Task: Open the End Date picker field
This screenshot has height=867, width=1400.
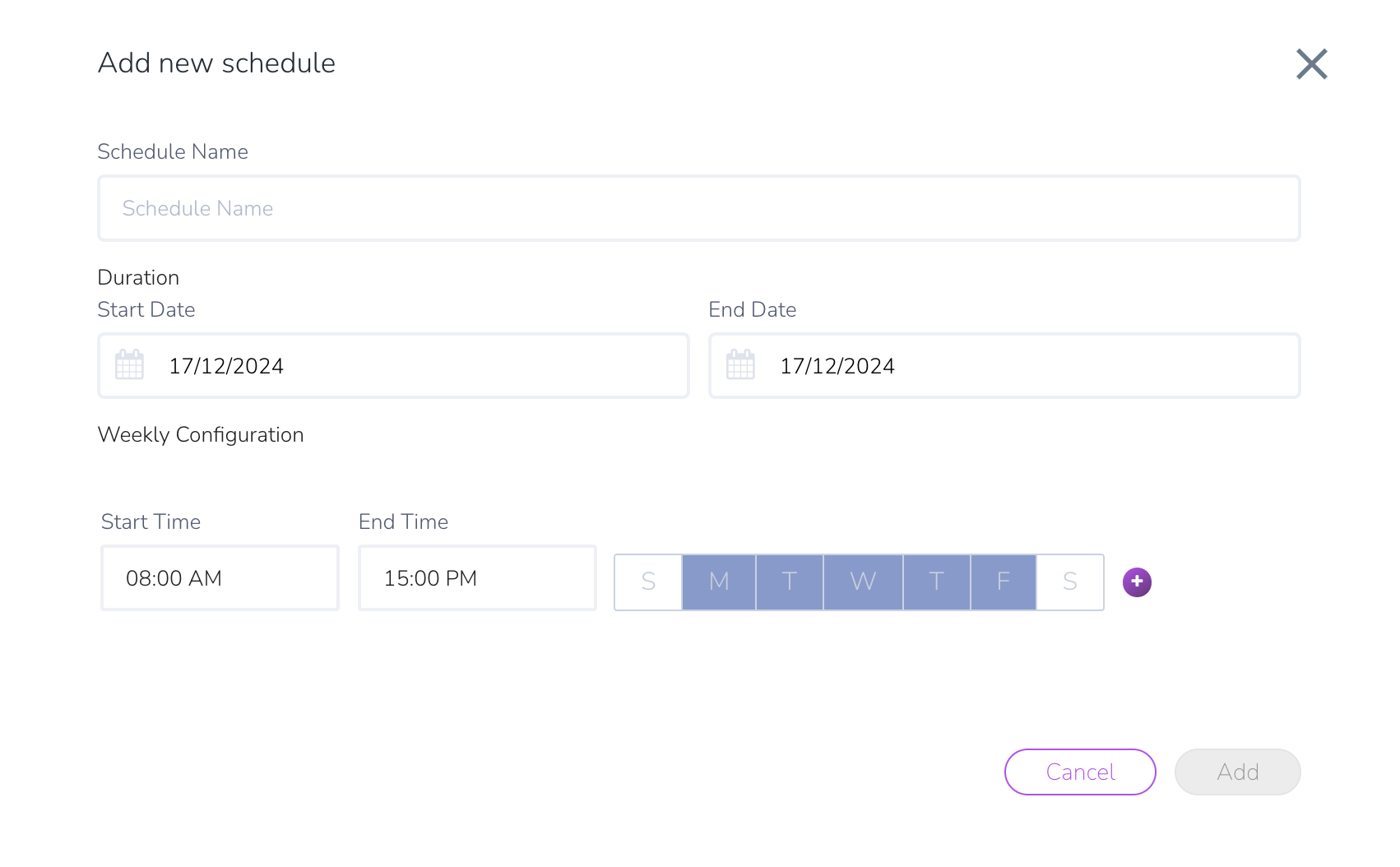Action: (1004, 366)
